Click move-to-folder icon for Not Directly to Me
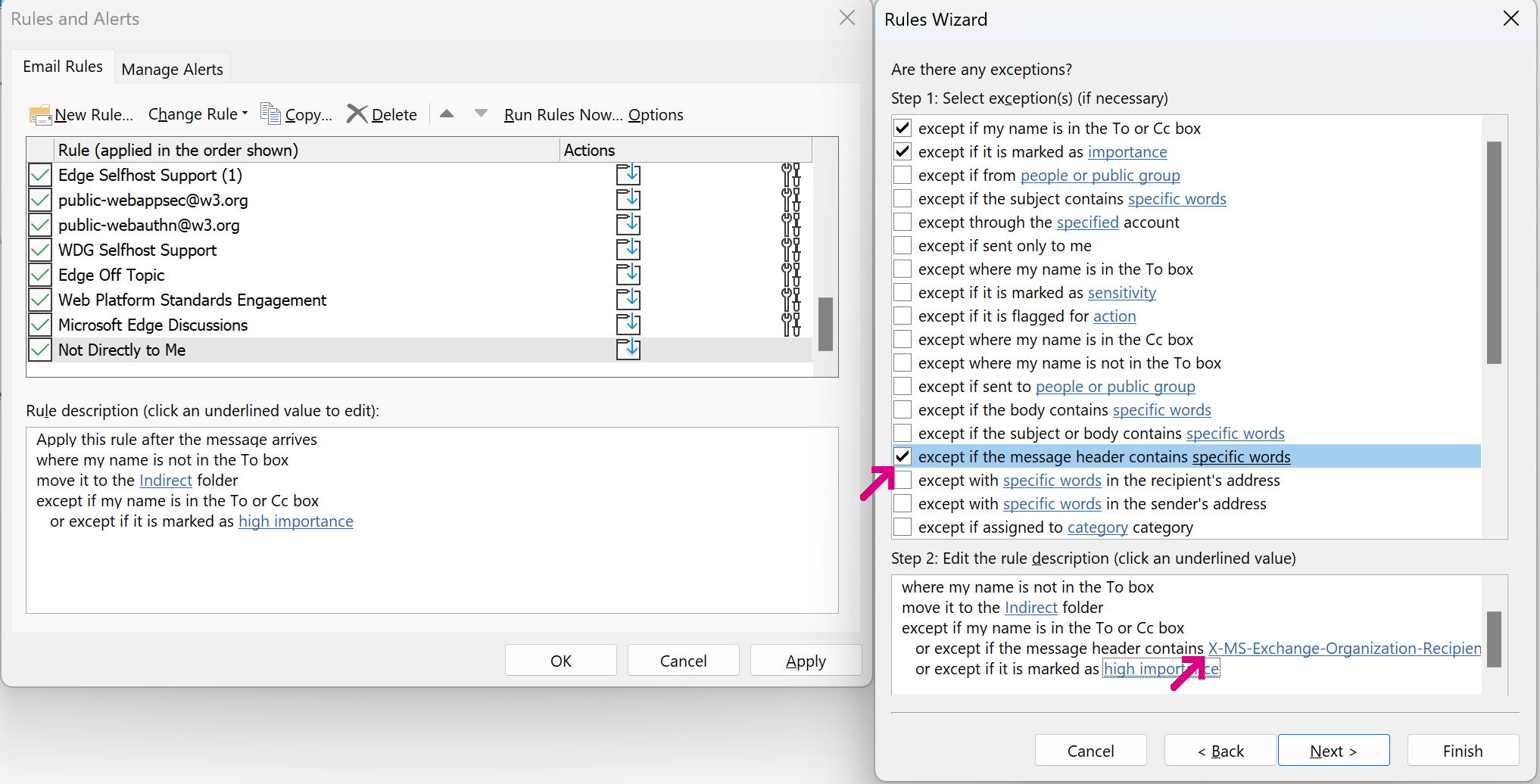1540x784 pixels. coord(628,350)
